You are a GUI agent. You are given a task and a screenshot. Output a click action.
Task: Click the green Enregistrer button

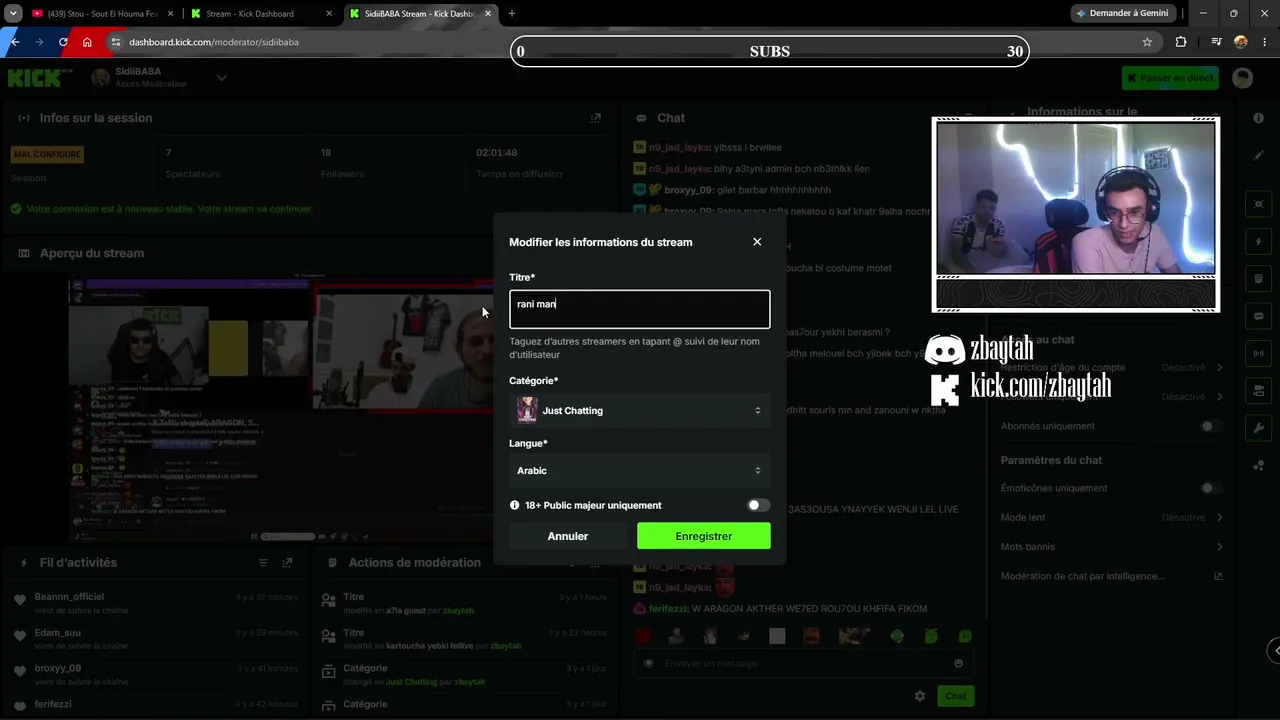704,536
